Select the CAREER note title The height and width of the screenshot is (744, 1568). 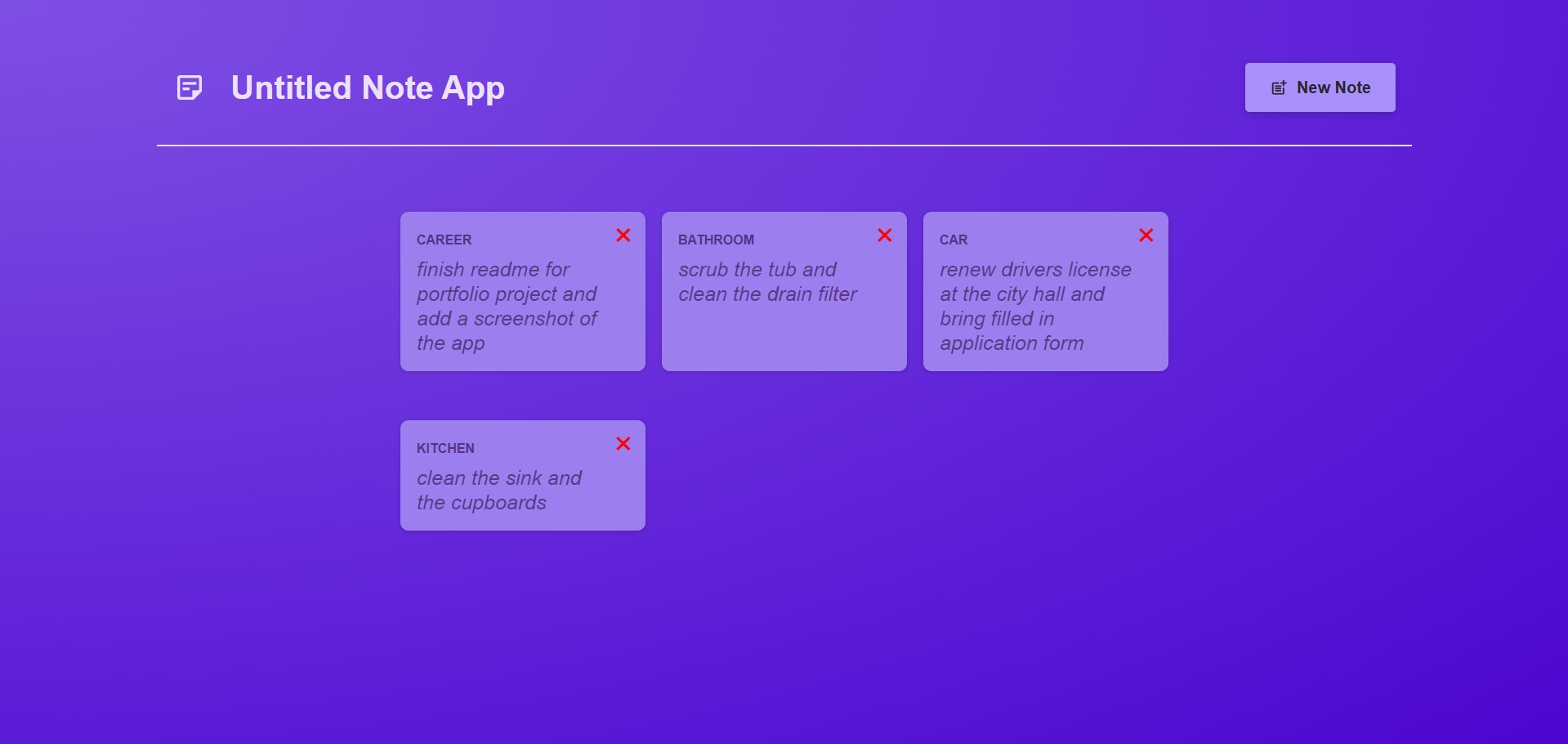click(444, 240)
